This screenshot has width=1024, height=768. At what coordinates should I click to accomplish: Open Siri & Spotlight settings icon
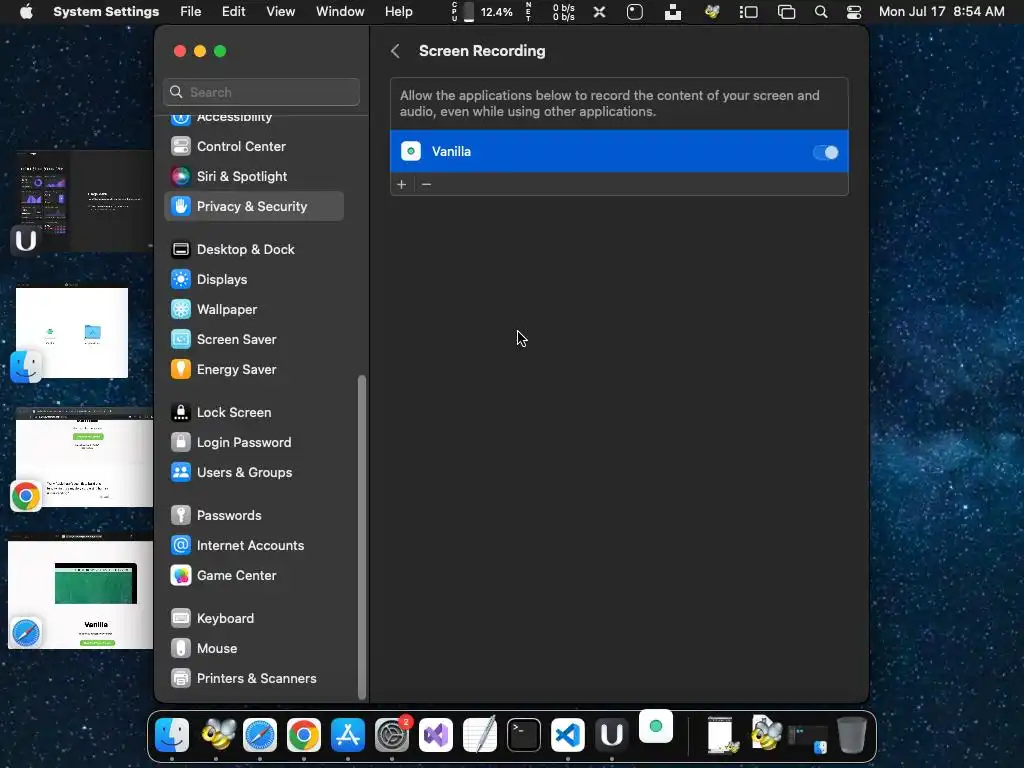(181, 176)
